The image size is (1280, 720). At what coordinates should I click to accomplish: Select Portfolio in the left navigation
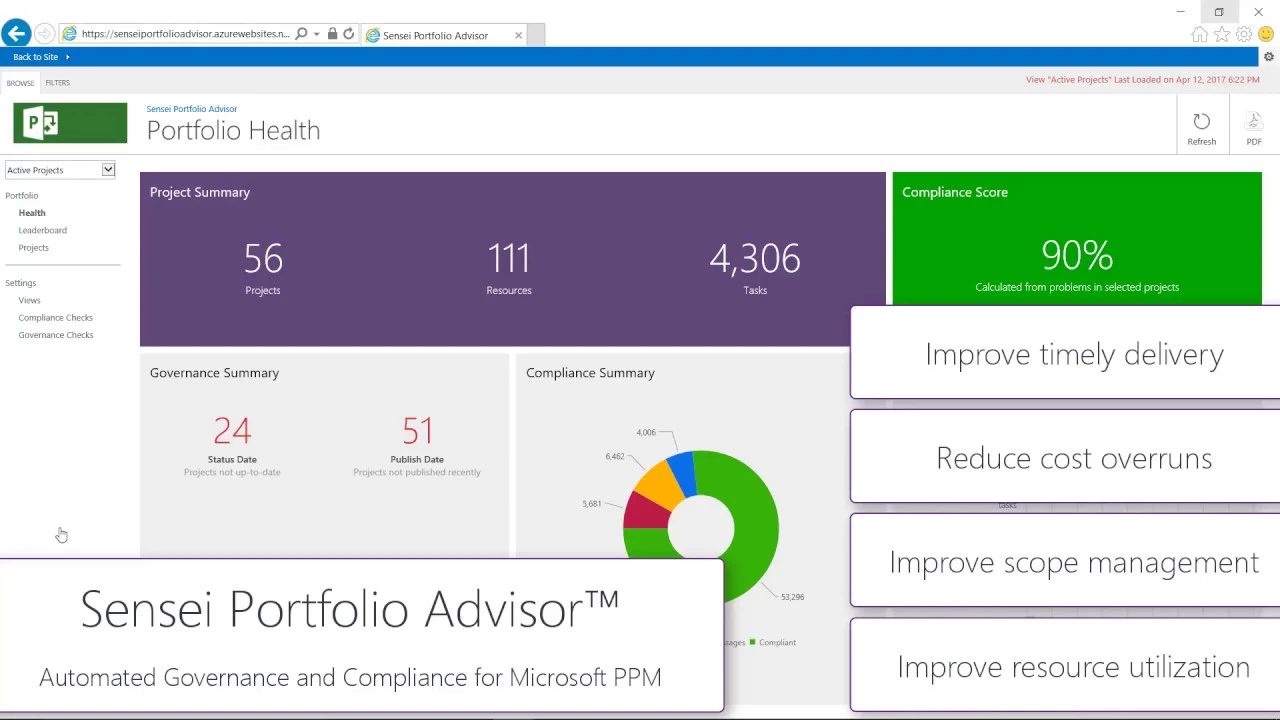pos(21,196)
